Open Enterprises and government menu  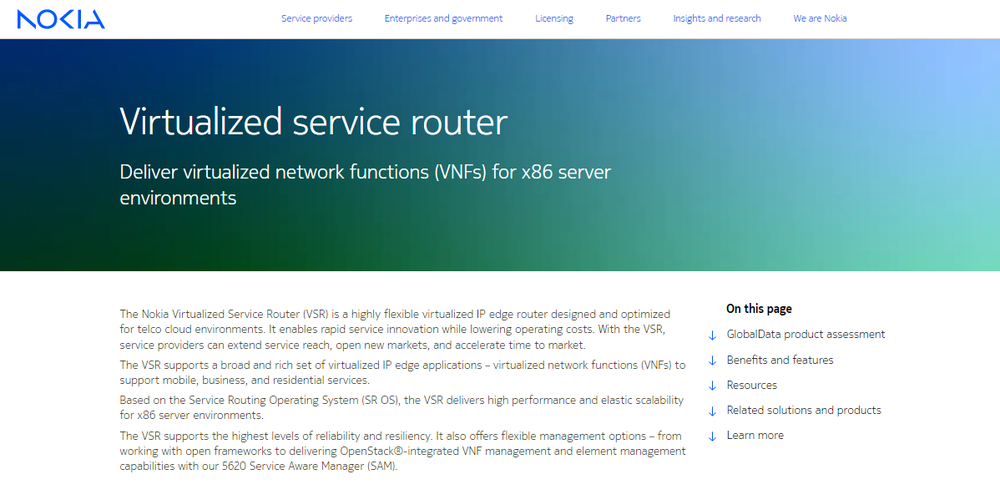(x=443, y=18)
